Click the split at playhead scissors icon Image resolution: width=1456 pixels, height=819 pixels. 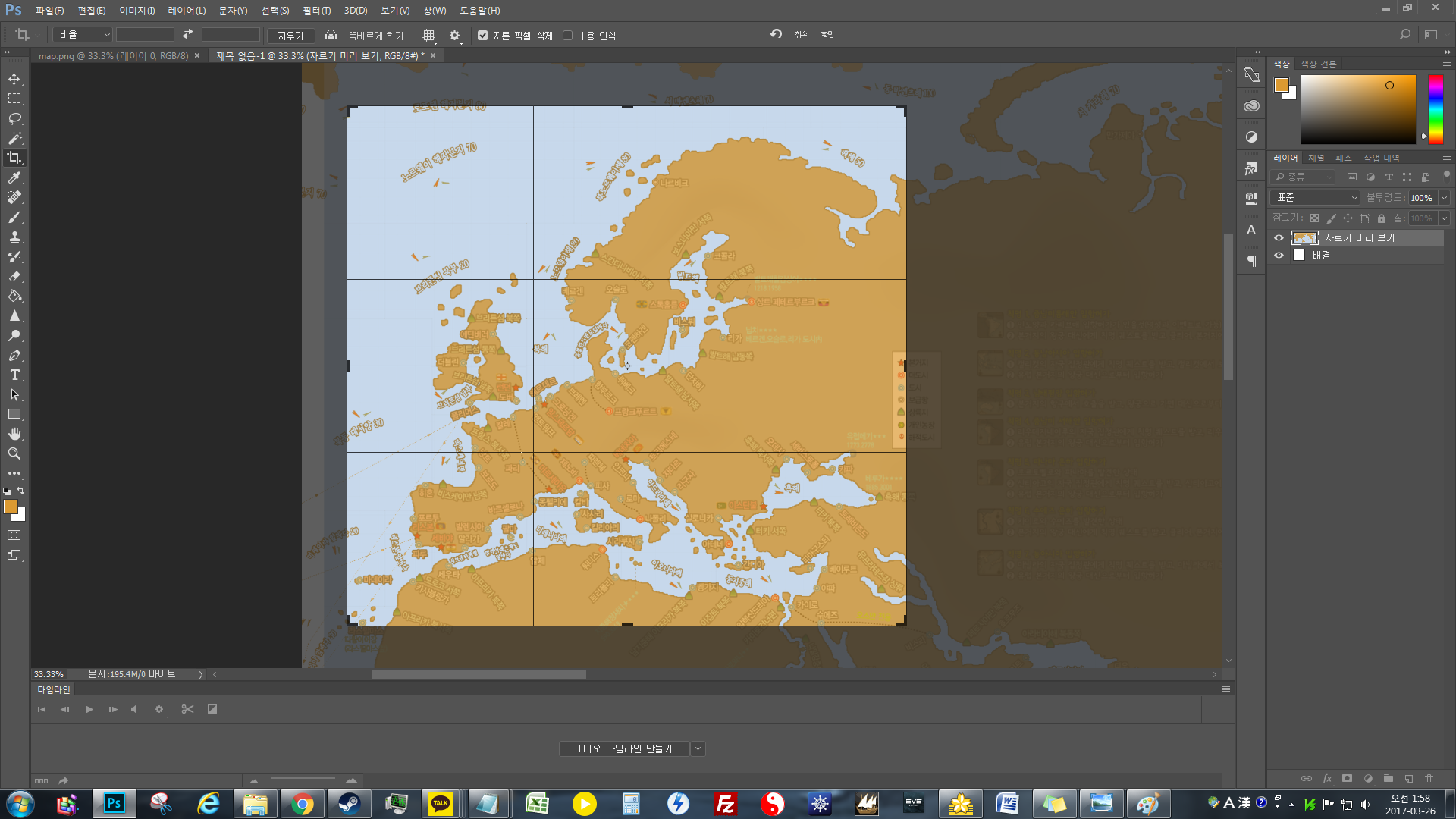[187, 709]
